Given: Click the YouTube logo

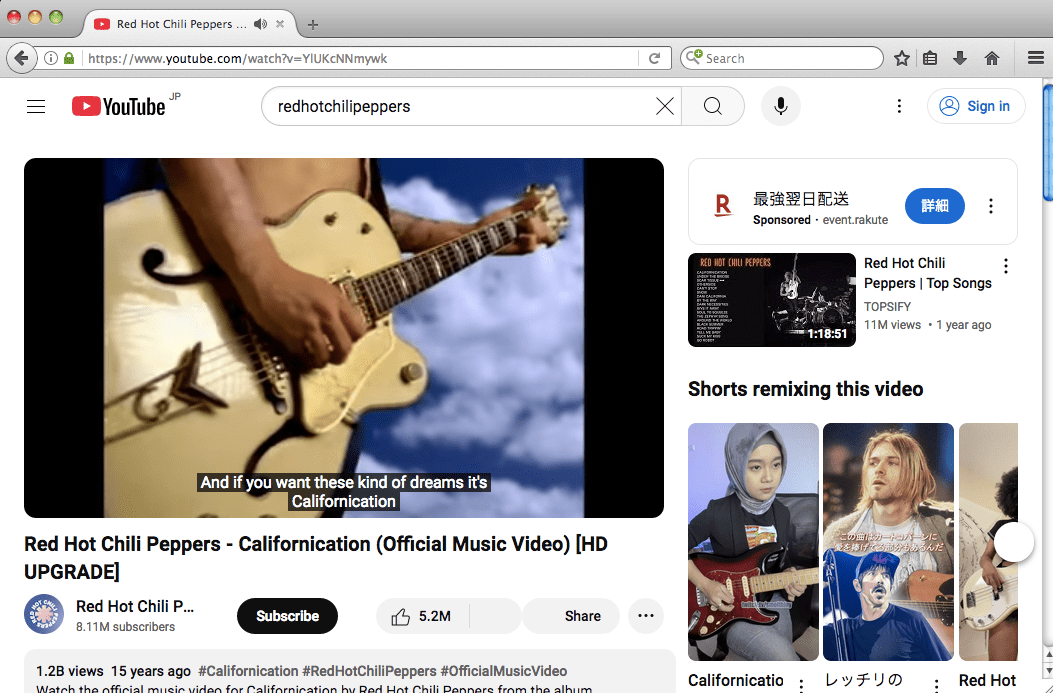Looking at the screenshot, I should click(119, 106).
